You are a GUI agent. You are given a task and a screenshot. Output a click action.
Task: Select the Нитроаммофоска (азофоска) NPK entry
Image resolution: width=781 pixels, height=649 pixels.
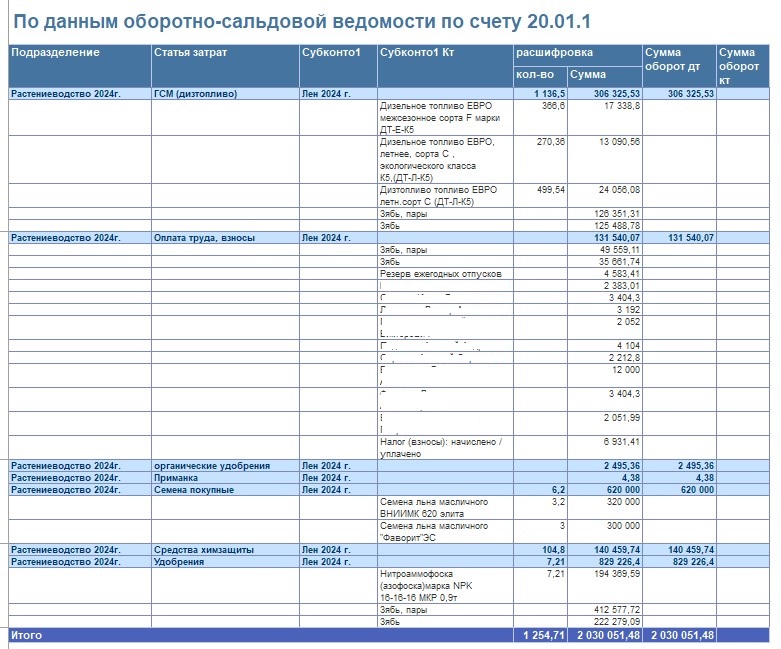433,584
